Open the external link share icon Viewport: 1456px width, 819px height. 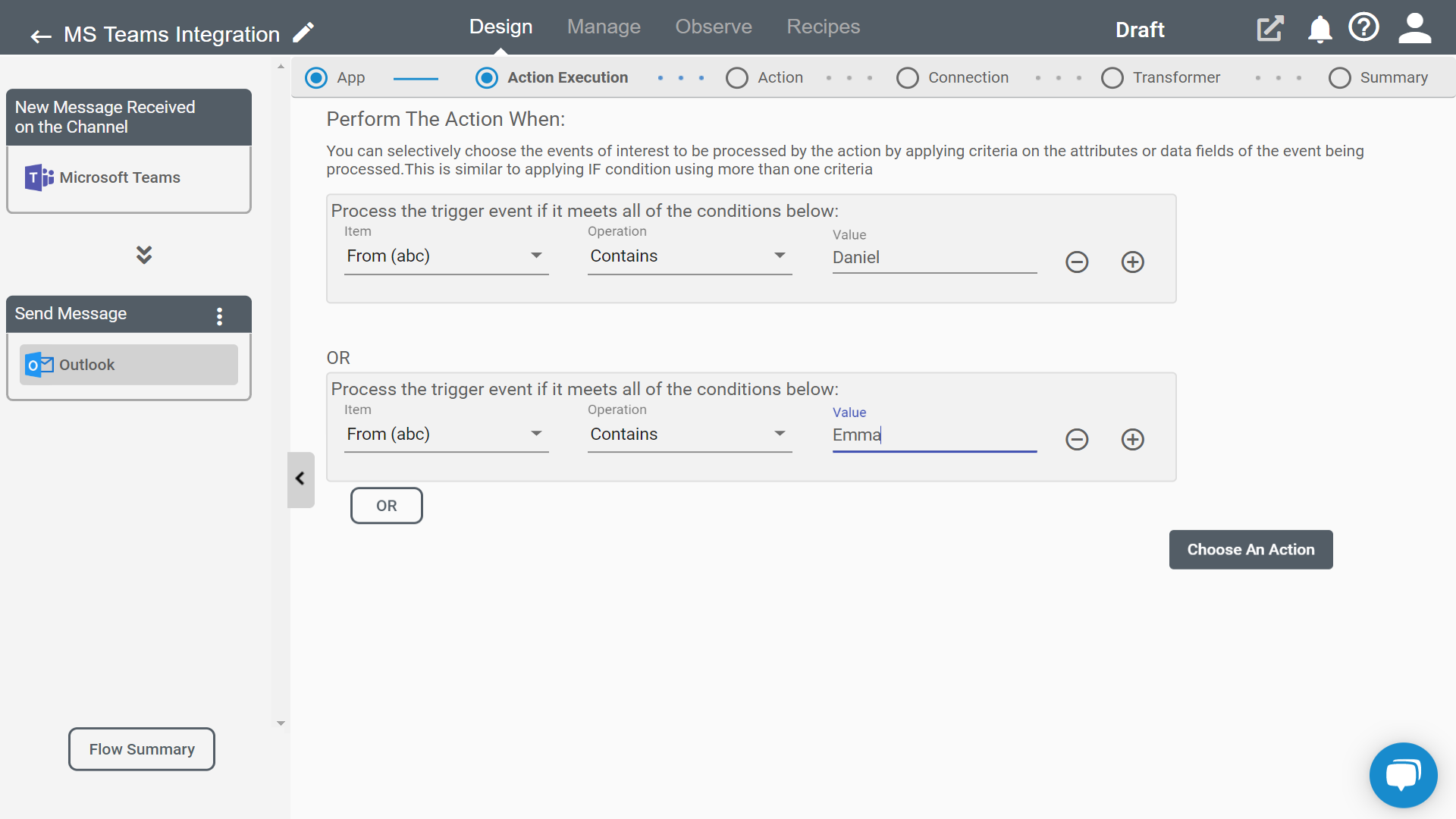coord(1270,29)
